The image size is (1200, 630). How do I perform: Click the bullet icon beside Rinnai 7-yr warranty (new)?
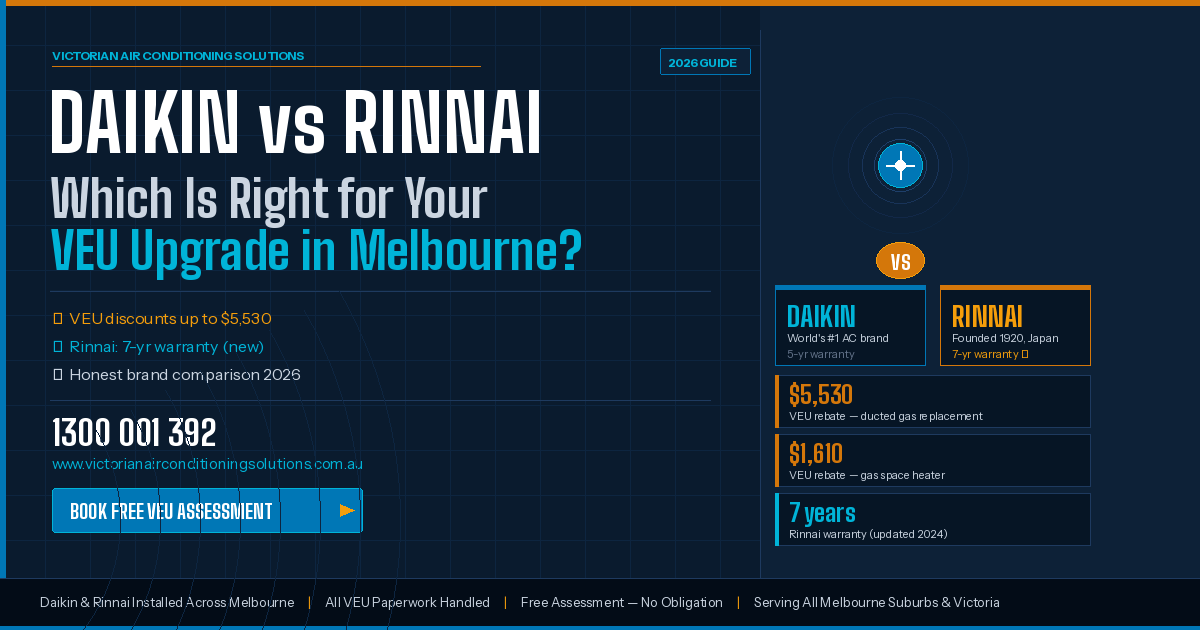57,347
